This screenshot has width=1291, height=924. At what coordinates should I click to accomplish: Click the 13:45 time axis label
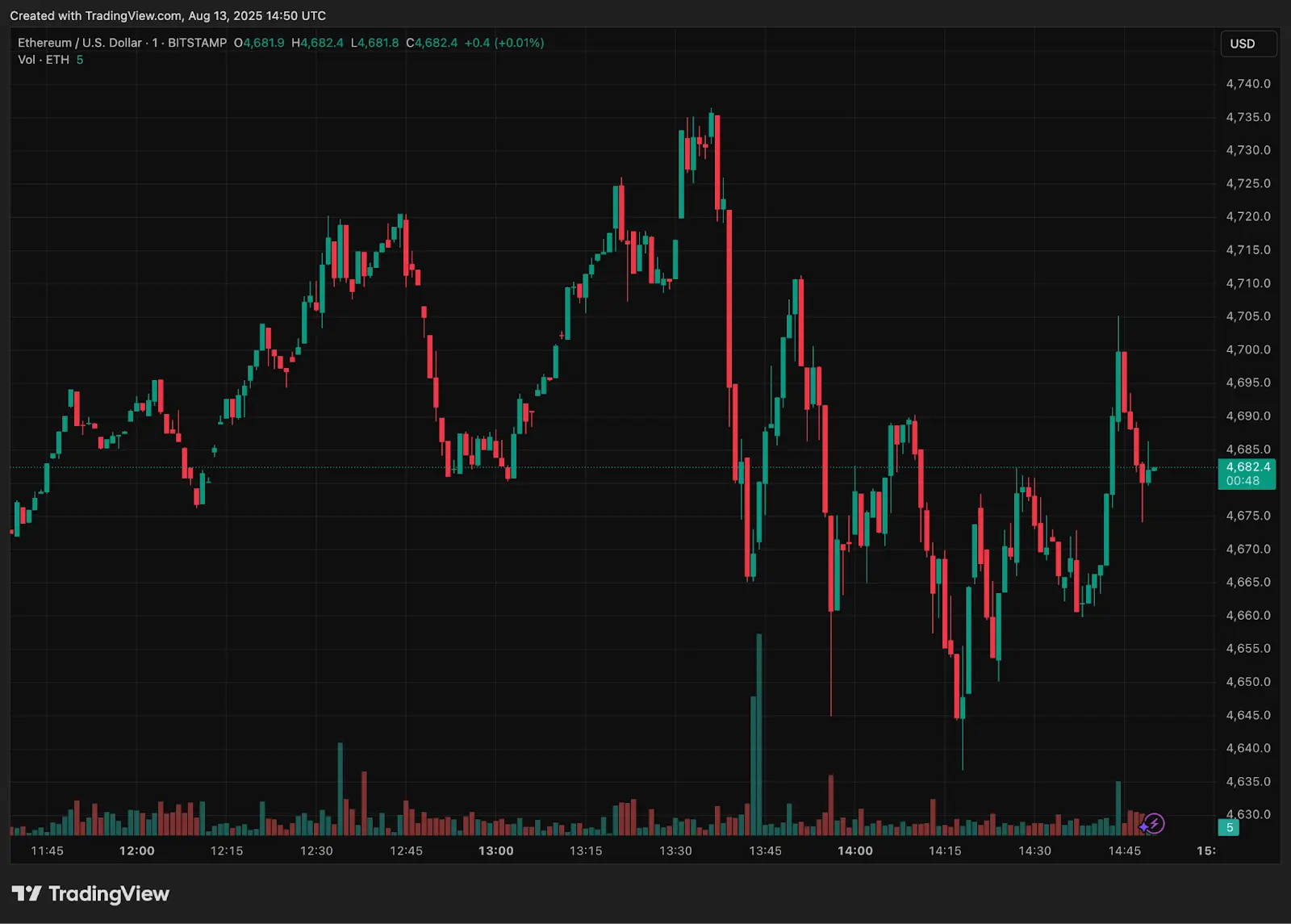coord(765,851)
